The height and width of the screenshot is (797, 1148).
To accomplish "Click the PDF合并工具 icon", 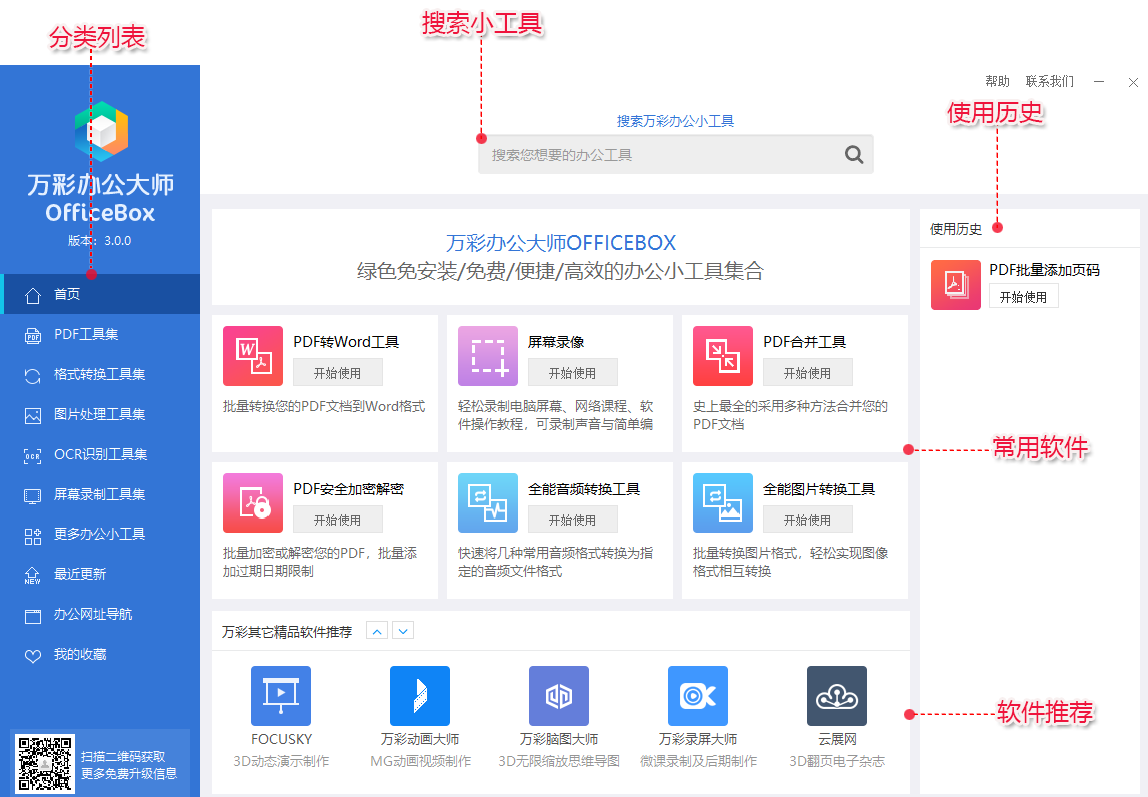I will [723, 356].
